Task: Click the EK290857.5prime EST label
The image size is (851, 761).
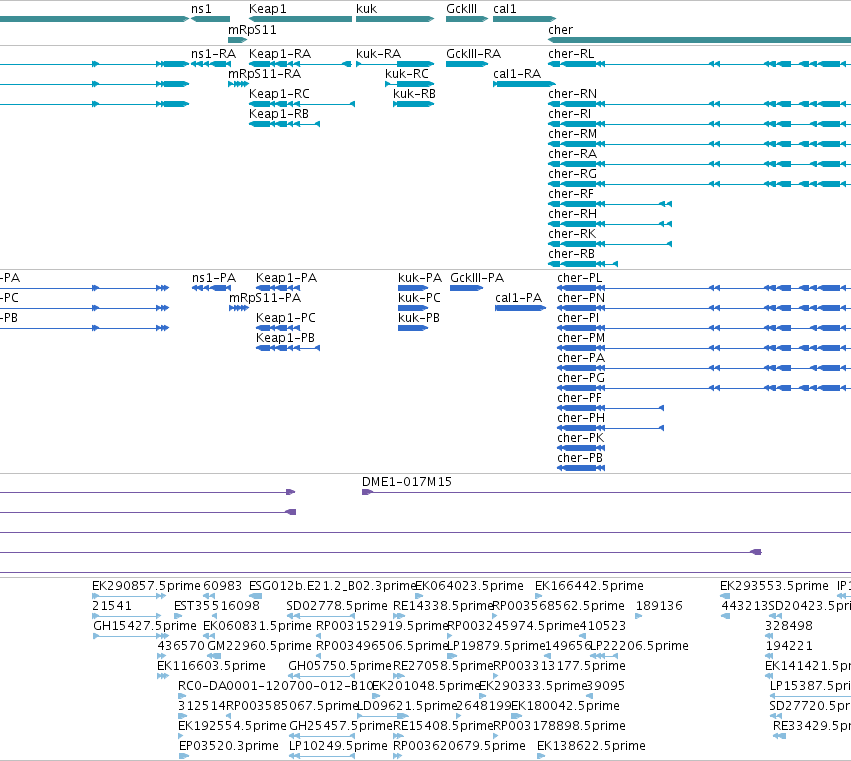Action: click(146, 586)
